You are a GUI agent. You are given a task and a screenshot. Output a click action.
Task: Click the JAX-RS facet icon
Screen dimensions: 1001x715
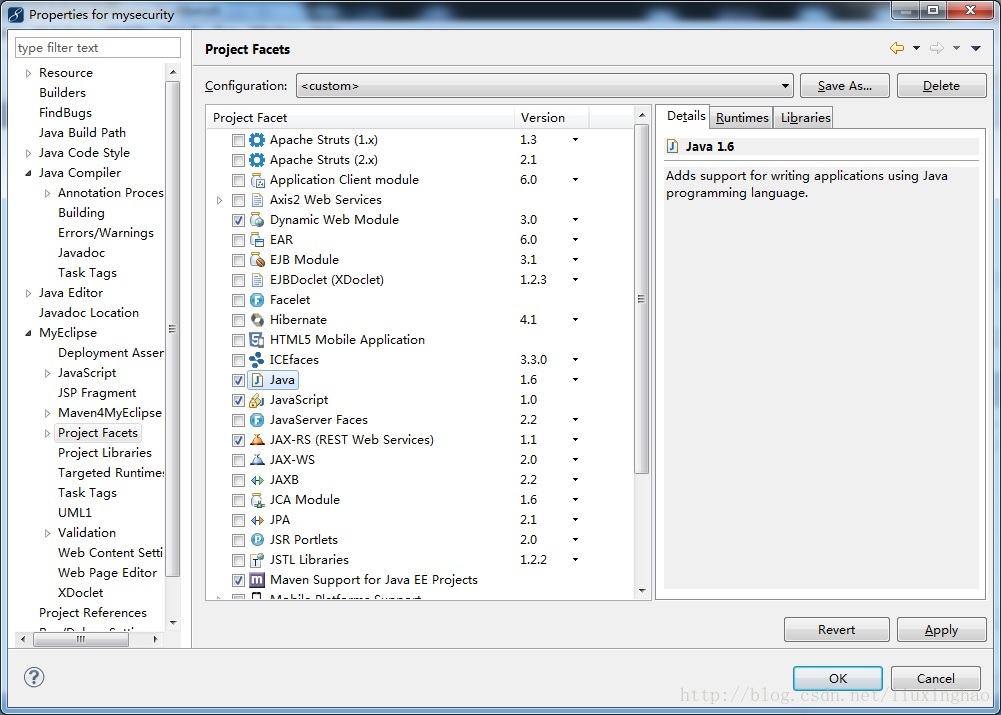pyautogui.click(x=257, y=440)
